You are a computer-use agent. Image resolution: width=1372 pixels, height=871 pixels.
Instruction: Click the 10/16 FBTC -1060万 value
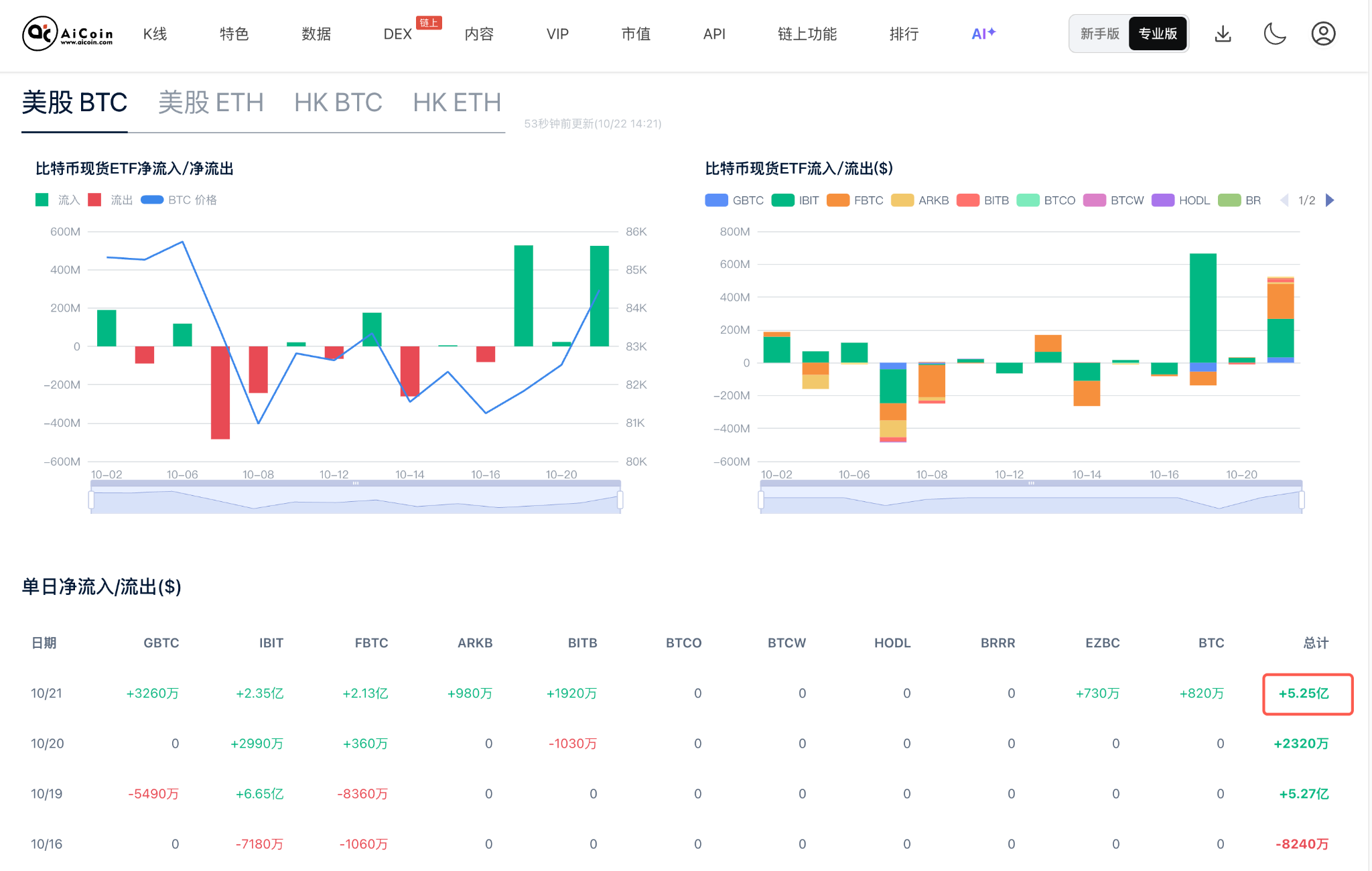(x=363, y=844)
